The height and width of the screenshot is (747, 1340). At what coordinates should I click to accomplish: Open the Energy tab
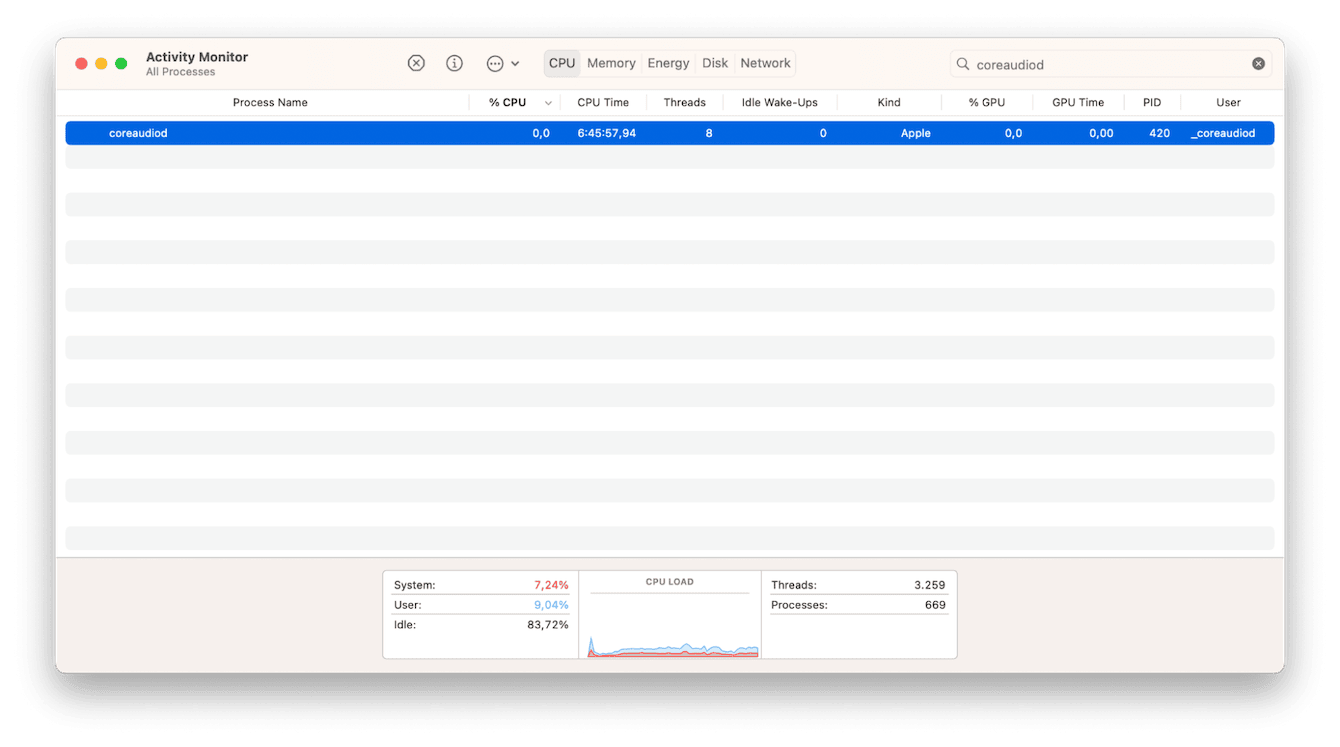coord(668,63)
